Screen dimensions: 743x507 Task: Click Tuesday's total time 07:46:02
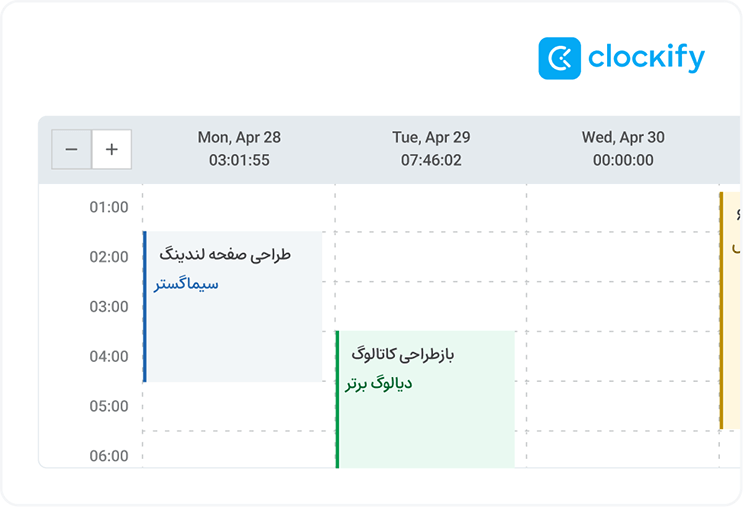tap(431, 160)
